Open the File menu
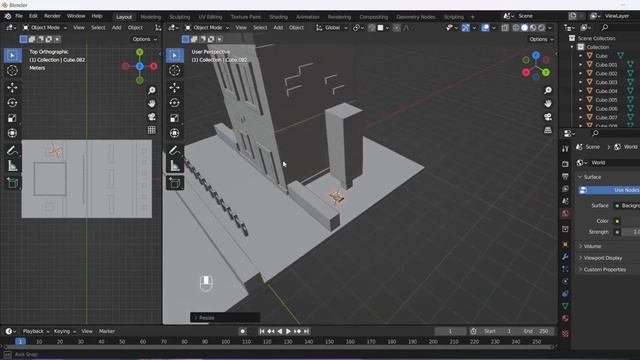 pyautogui.click(x=19, y=16)
